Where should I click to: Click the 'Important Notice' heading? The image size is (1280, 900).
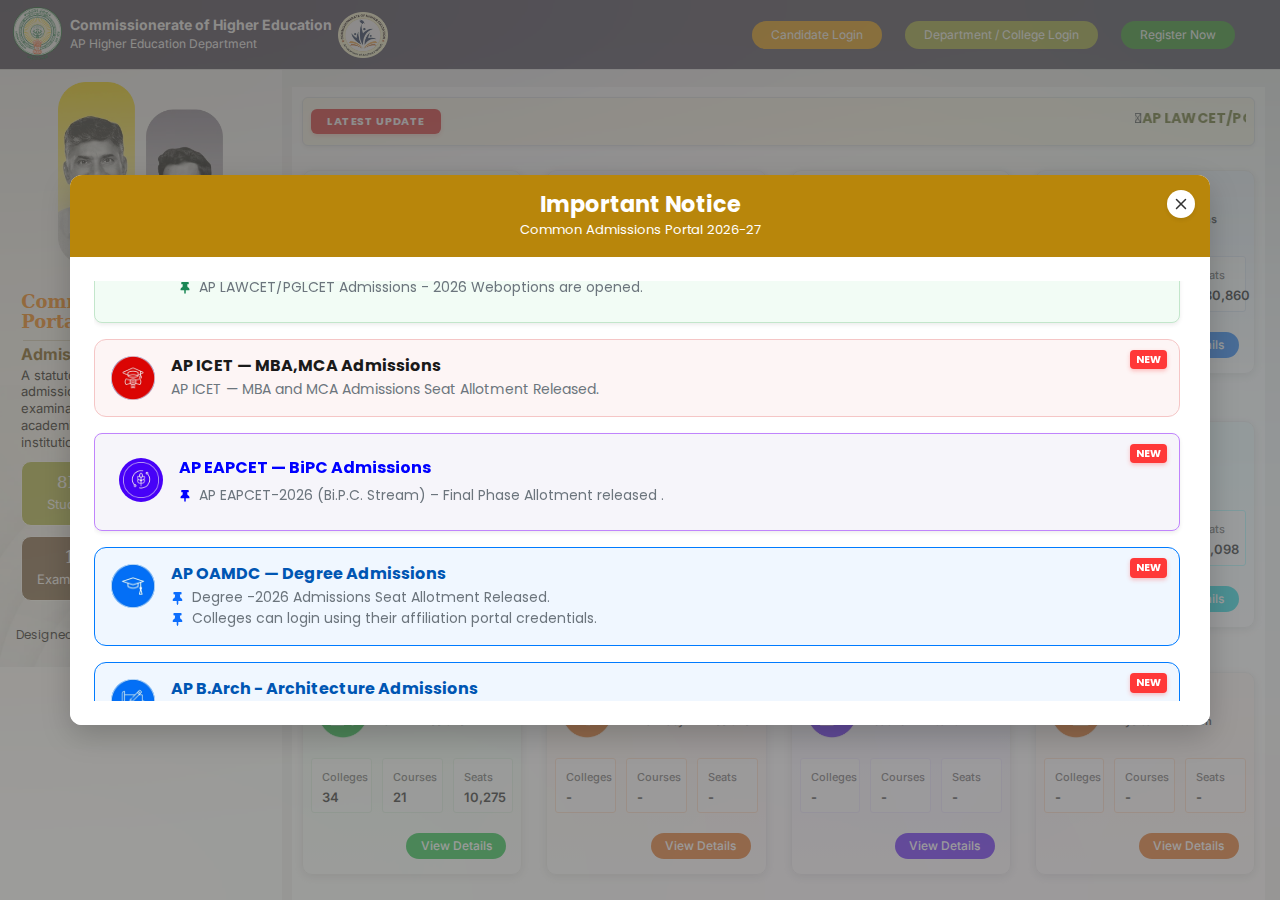[x=640, y=204]
